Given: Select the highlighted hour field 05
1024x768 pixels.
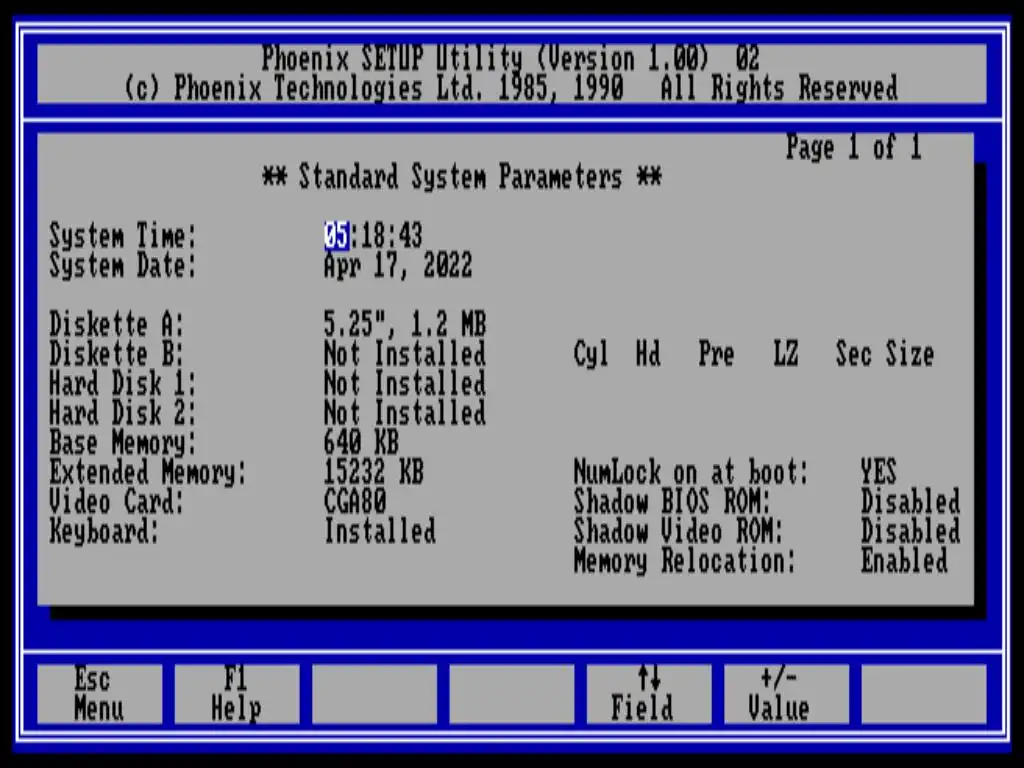Looking at the screenshot, I should point(336,236).
